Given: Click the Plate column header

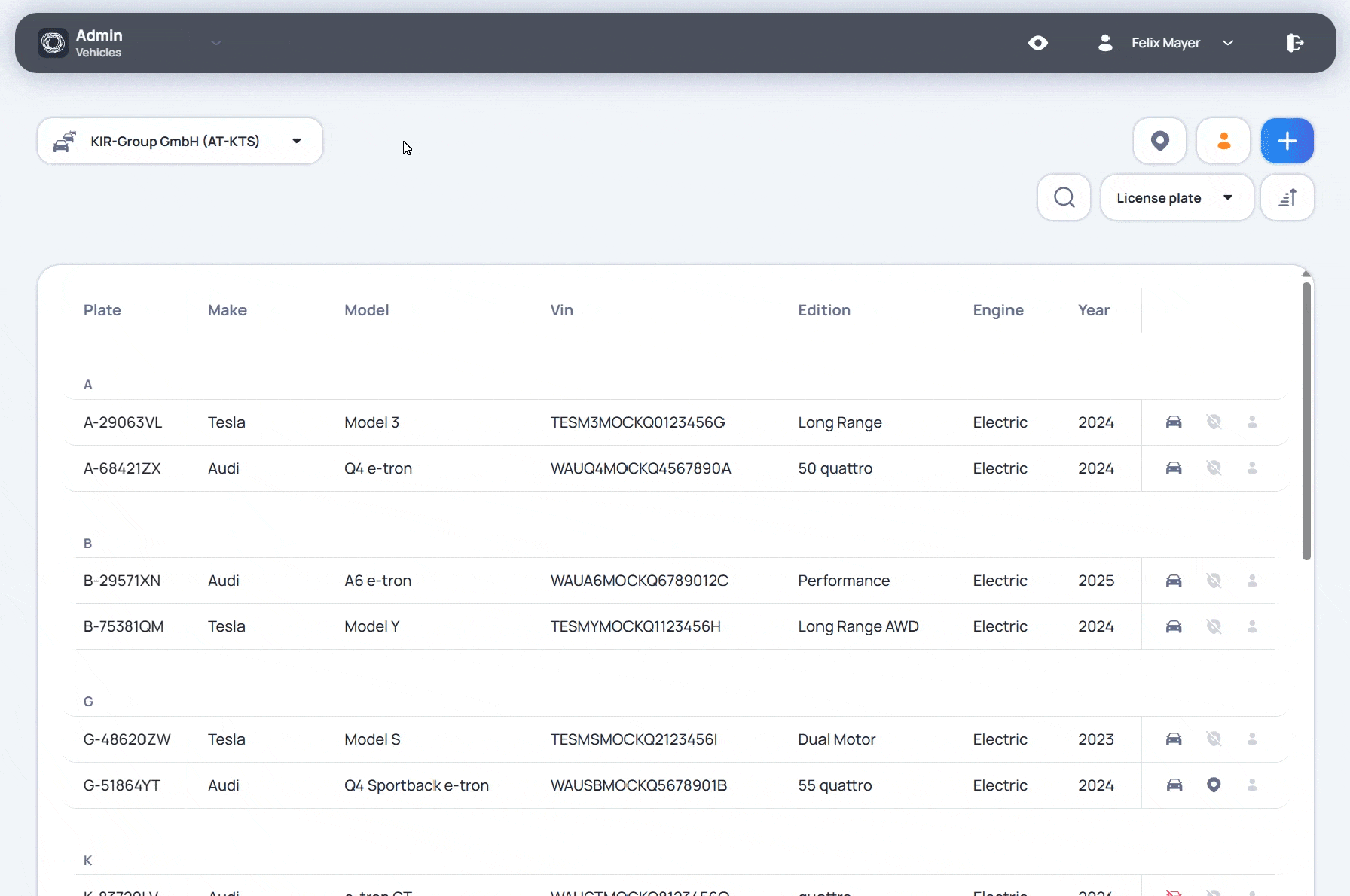Looking at the screenshot, I should [x=102, y=310].
